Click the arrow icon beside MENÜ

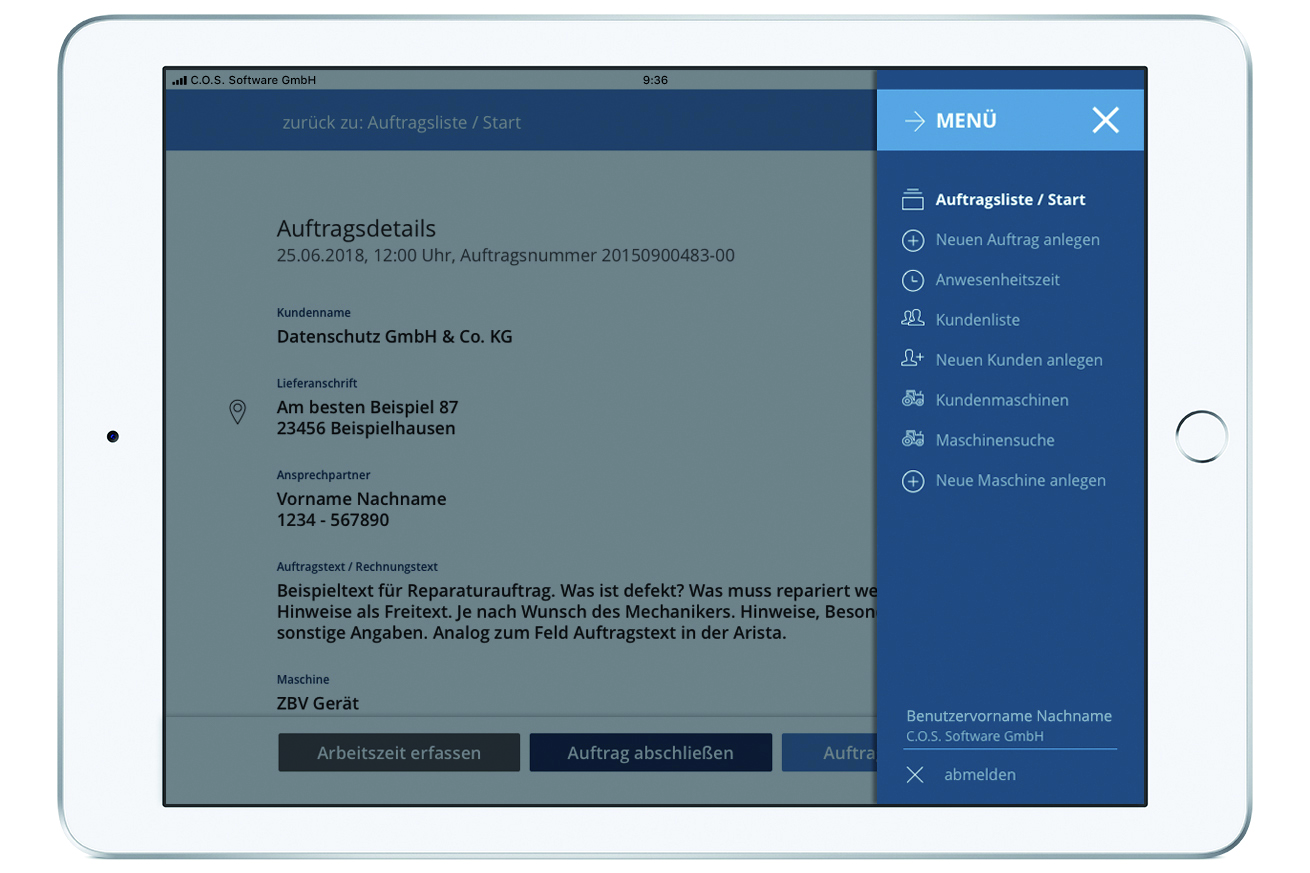(x=914, y=121)
